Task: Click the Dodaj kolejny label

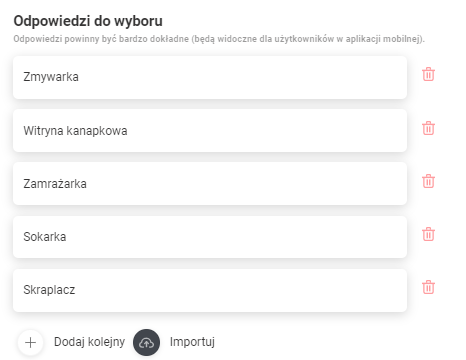Action: pyautogui.click(x=89, y=342)
